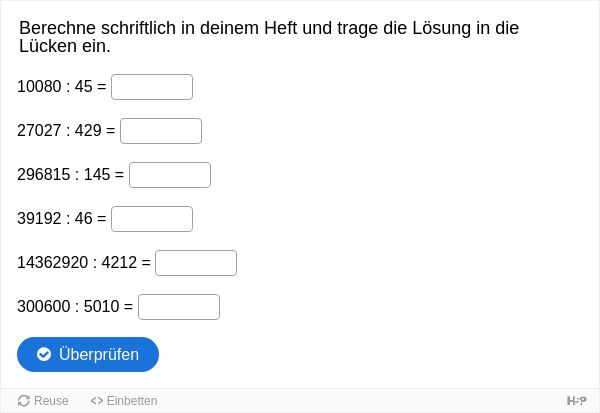The height and width of the screenshot is (413, 600).
Task: Click the equation text 39192 : 46 =
Action: coord(62,219)
